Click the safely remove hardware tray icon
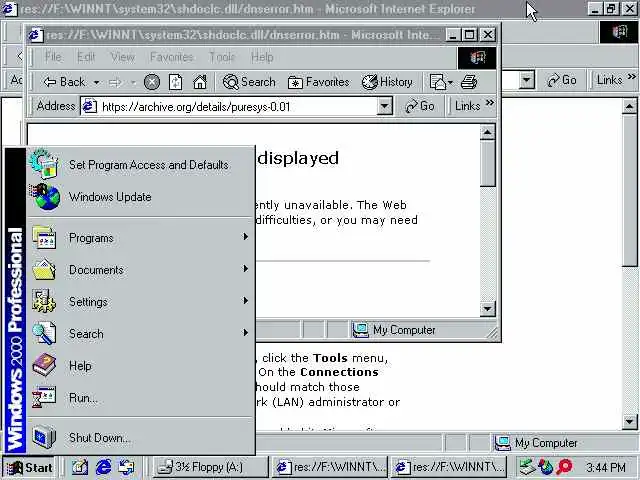This screenshot has height=480, width=640. pos(527,467)
